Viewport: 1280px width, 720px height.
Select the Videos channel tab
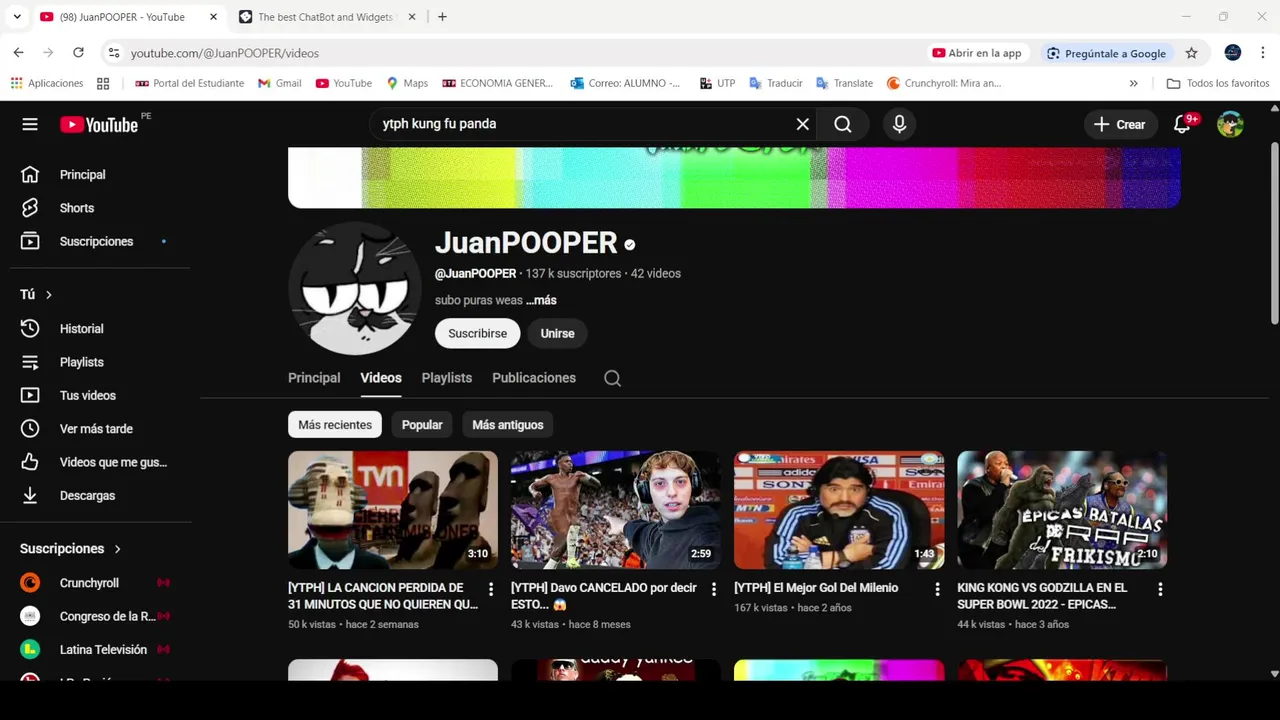[381, 378]
